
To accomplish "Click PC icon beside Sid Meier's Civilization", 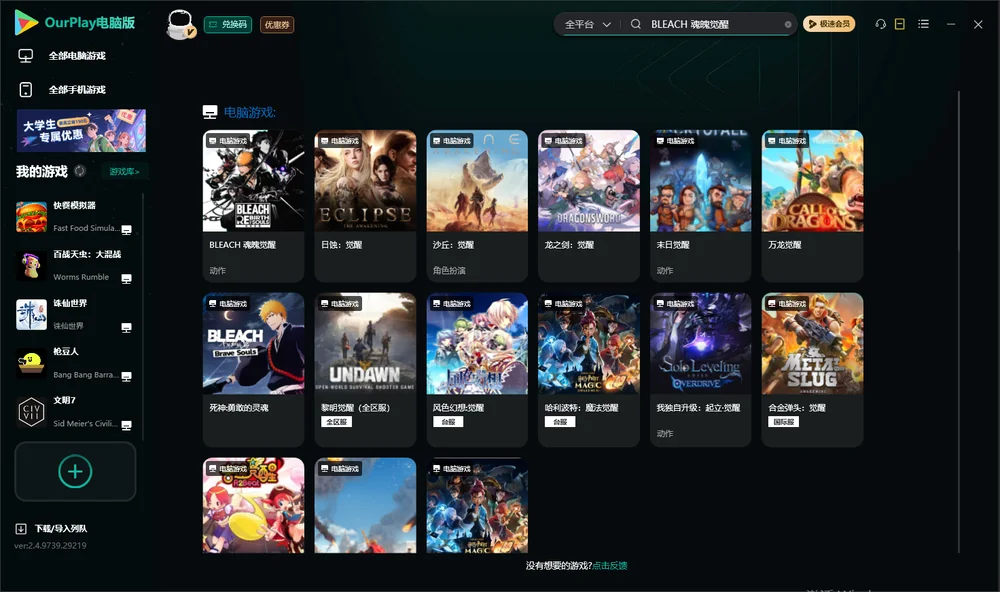I will [126, 426].
